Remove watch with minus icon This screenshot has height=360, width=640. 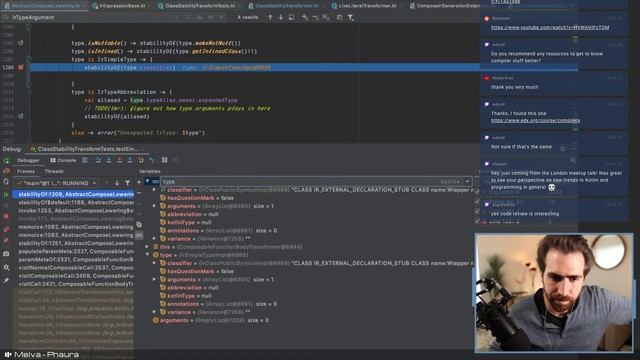pos(139,193)
